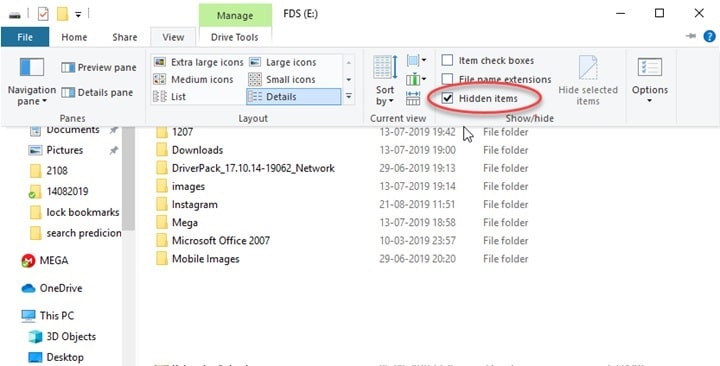Open the File menu tab
The width and height of the screenshot is (720, 366).
click(x=25, y=37)
